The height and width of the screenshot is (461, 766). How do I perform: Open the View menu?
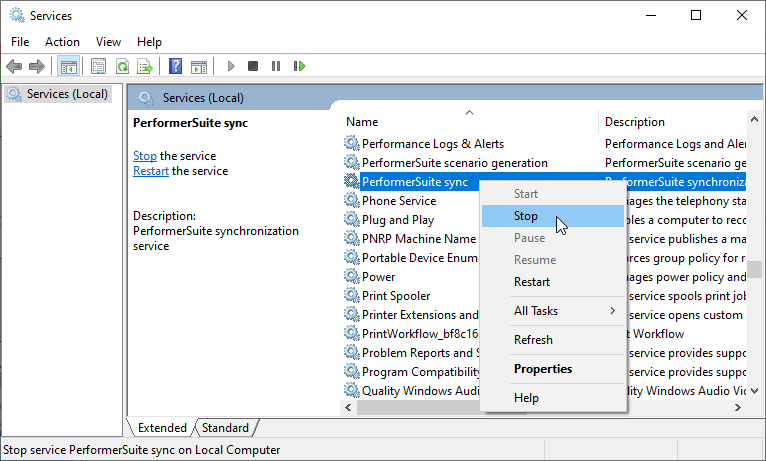pyautogui.click(x=108, y=42)
